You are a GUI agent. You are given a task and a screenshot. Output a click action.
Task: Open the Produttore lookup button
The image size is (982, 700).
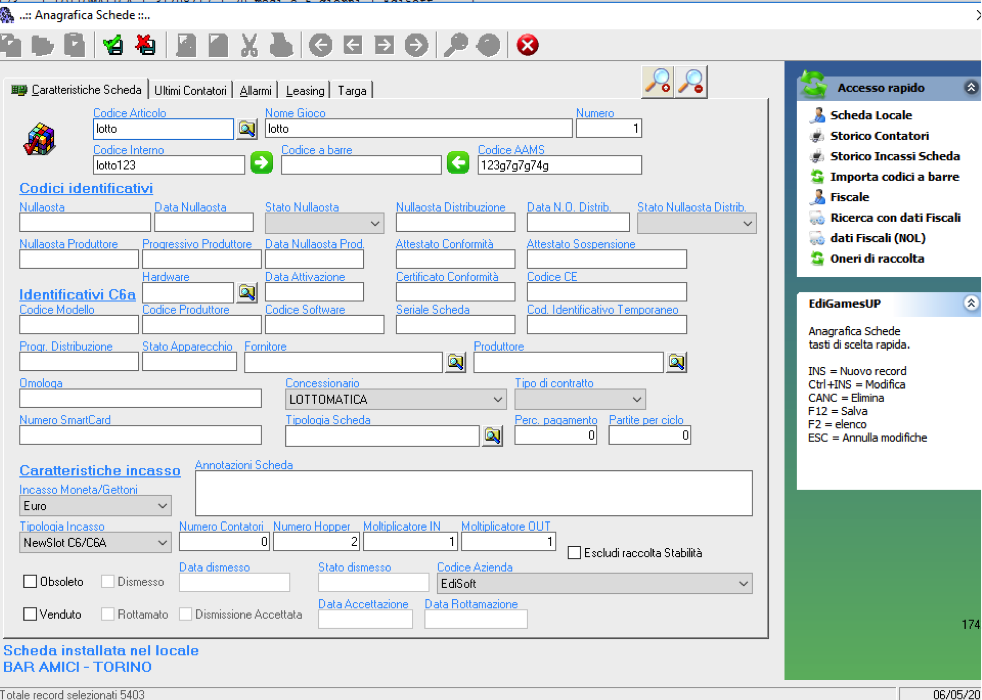pyautogui.click(x=676, y=362)
